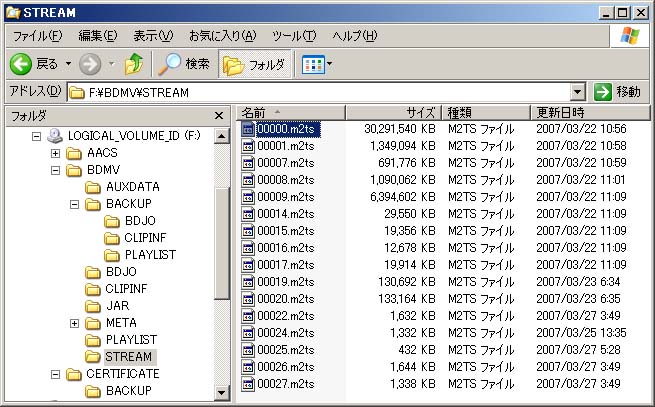655x407 pixels.
Task: Collapse the BDMV folder node
Action: [55, 170]
